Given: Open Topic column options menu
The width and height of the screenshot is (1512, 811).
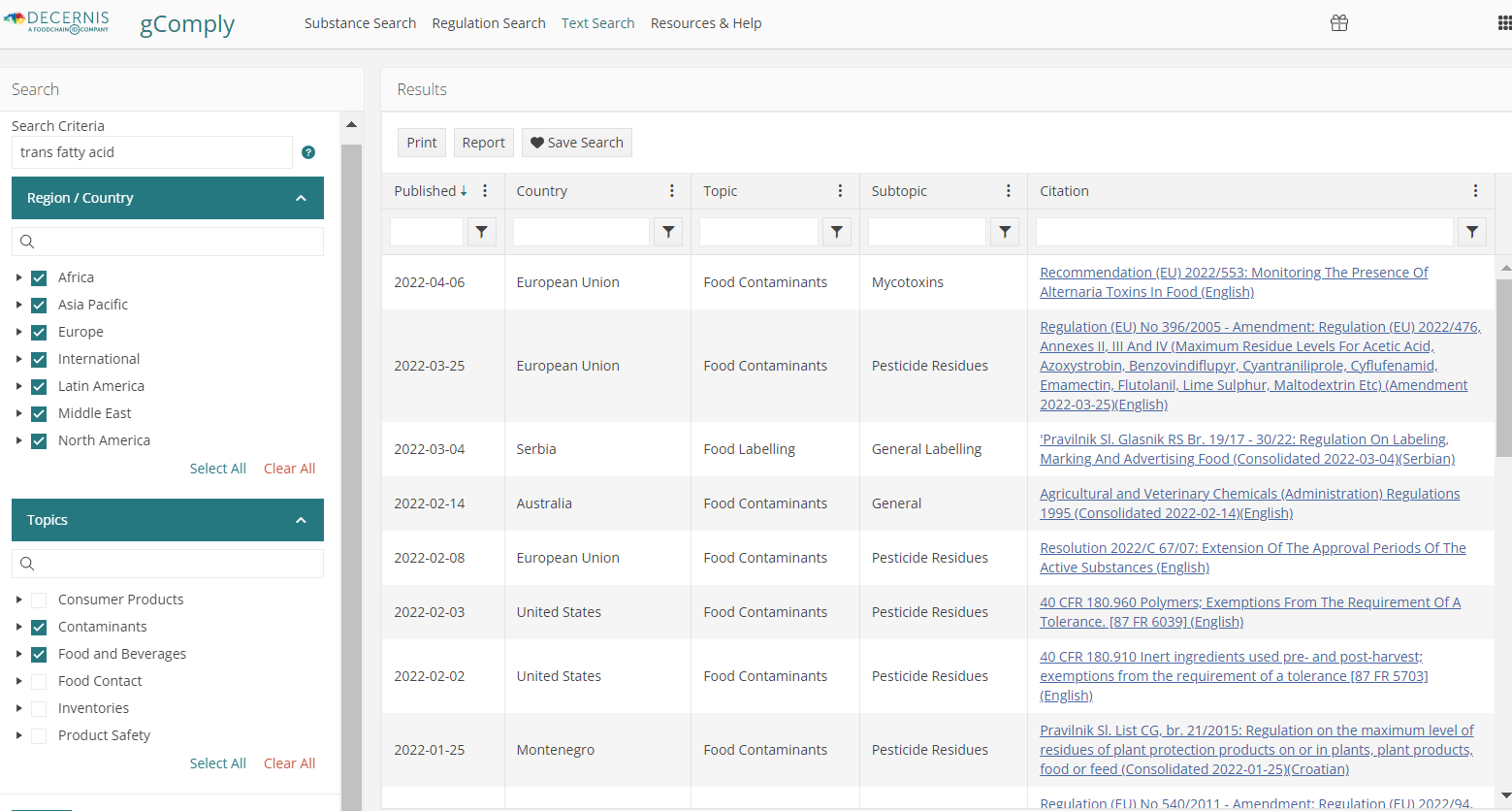Looking at the screenshot, I should tap(840, 191).
